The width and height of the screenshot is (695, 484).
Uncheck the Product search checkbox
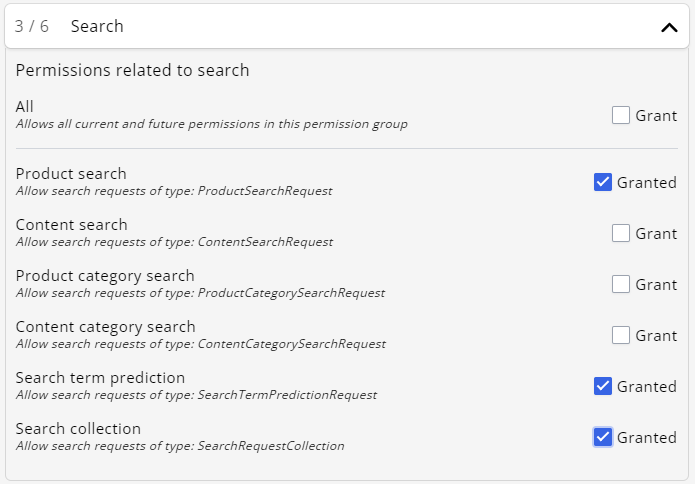click(602, 182)
